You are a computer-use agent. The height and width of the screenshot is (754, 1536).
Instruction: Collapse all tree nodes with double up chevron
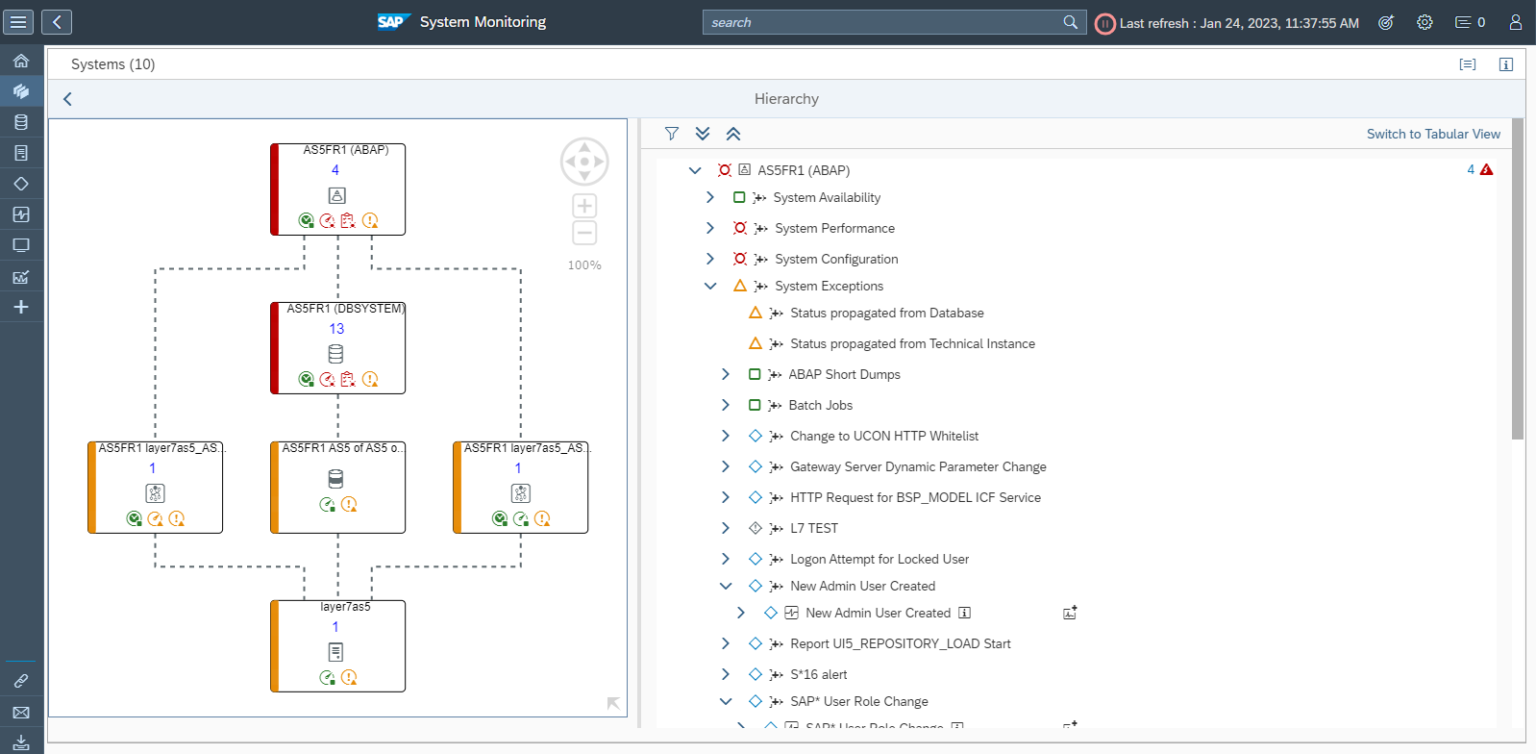click(733, 133)
